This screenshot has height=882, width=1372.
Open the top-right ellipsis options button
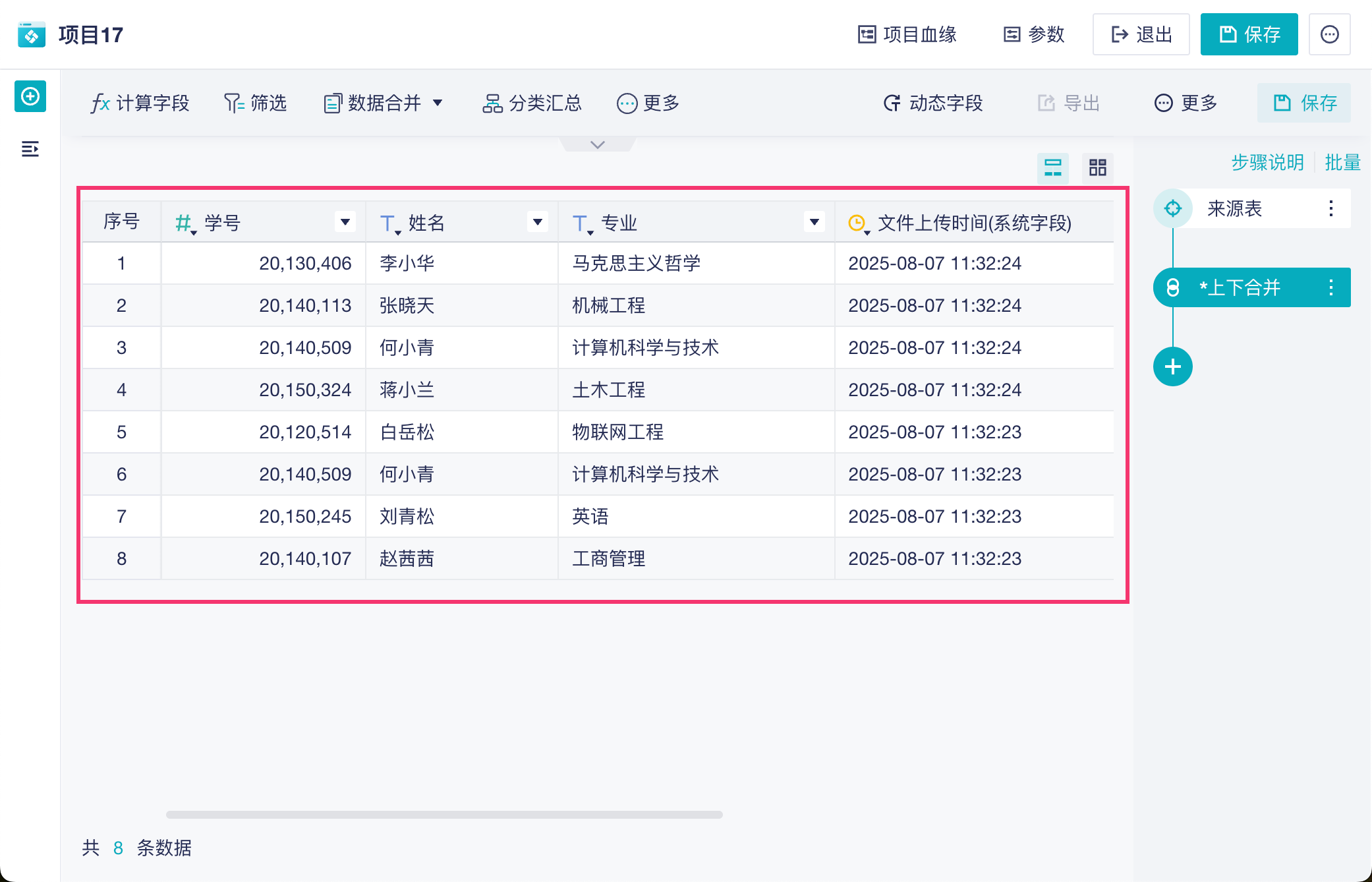1329,34
